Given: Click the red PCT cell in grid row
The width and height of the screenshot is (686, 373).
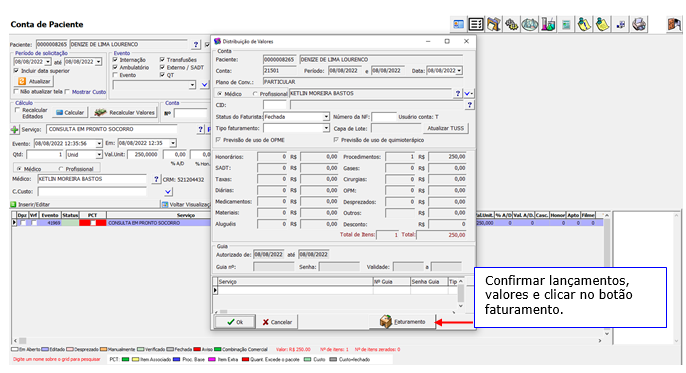Looking at the screenshot, I should pos(92,223).
